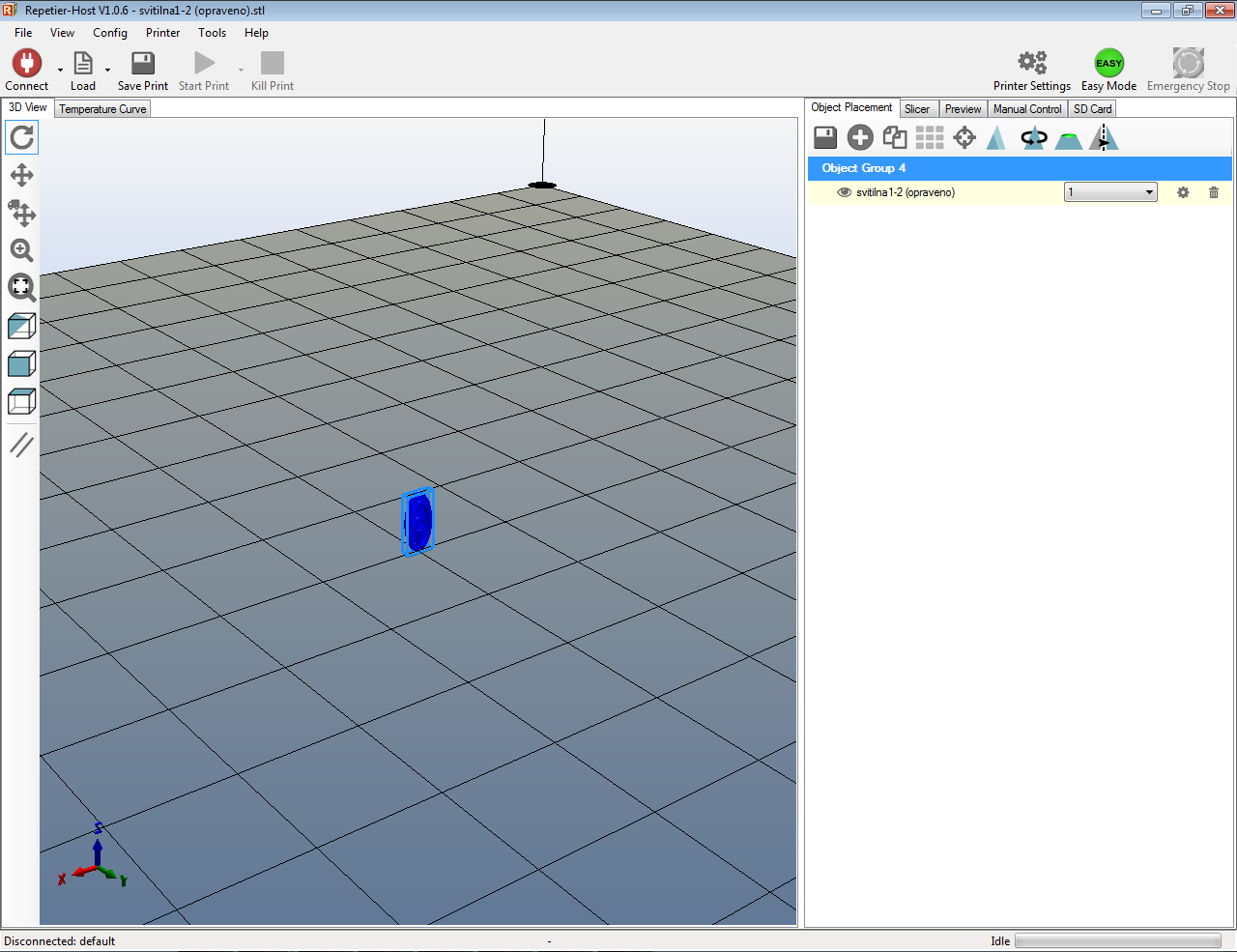
Task: Open the Mirror Object tool
Action: (1104, 138)
